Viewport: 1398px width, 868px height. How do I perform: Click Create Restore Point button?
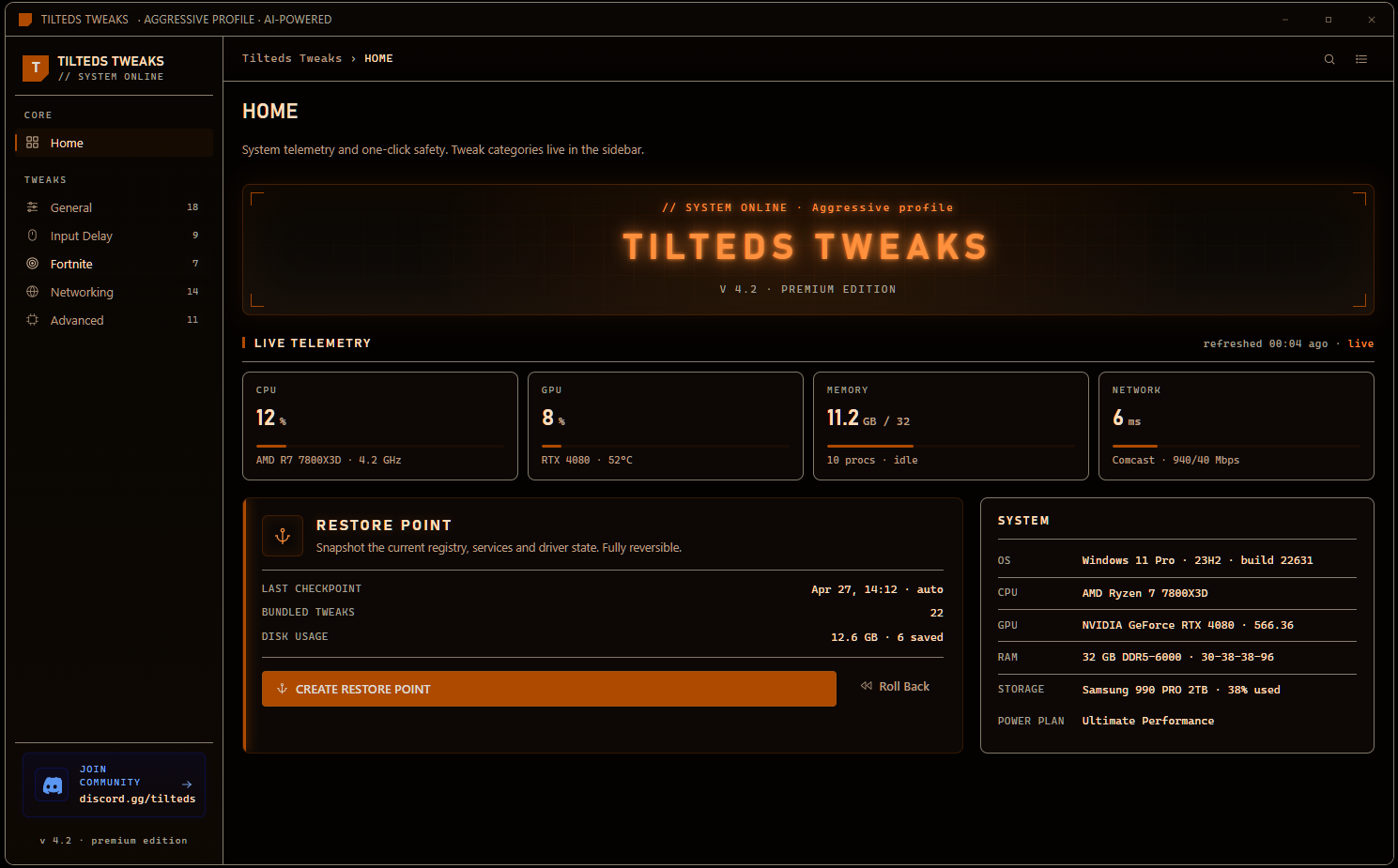[x=549, y=689]
